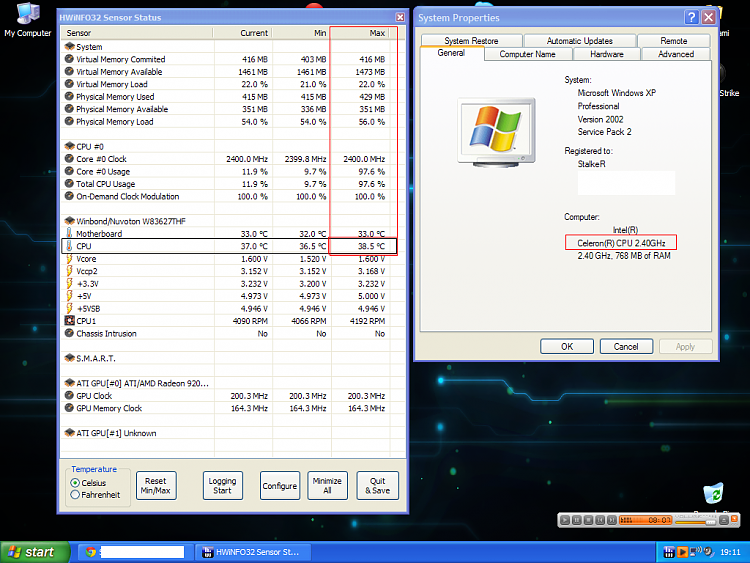The image size is (750, 563).
Task: Click the orange media player tray icon
Action: (x=683, y=552)
